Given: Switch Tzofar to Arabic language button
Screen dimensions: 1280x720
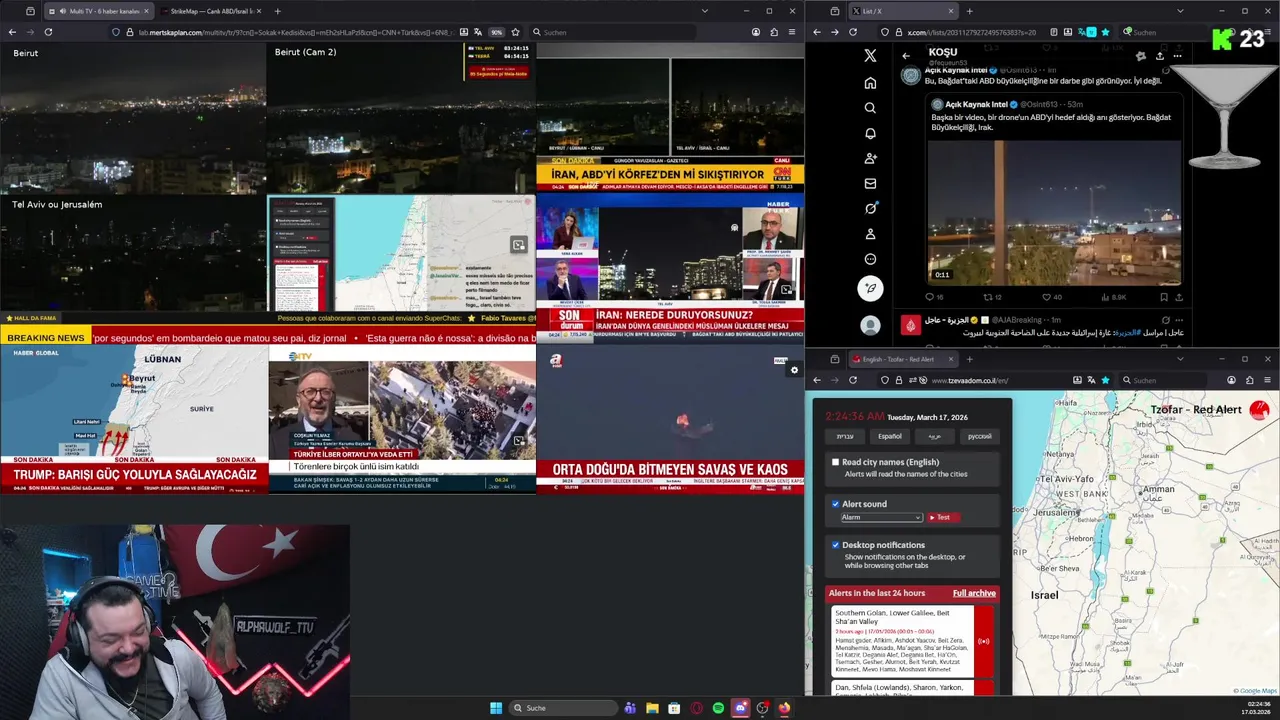Looking at the screenshot, I should point(935,436).
